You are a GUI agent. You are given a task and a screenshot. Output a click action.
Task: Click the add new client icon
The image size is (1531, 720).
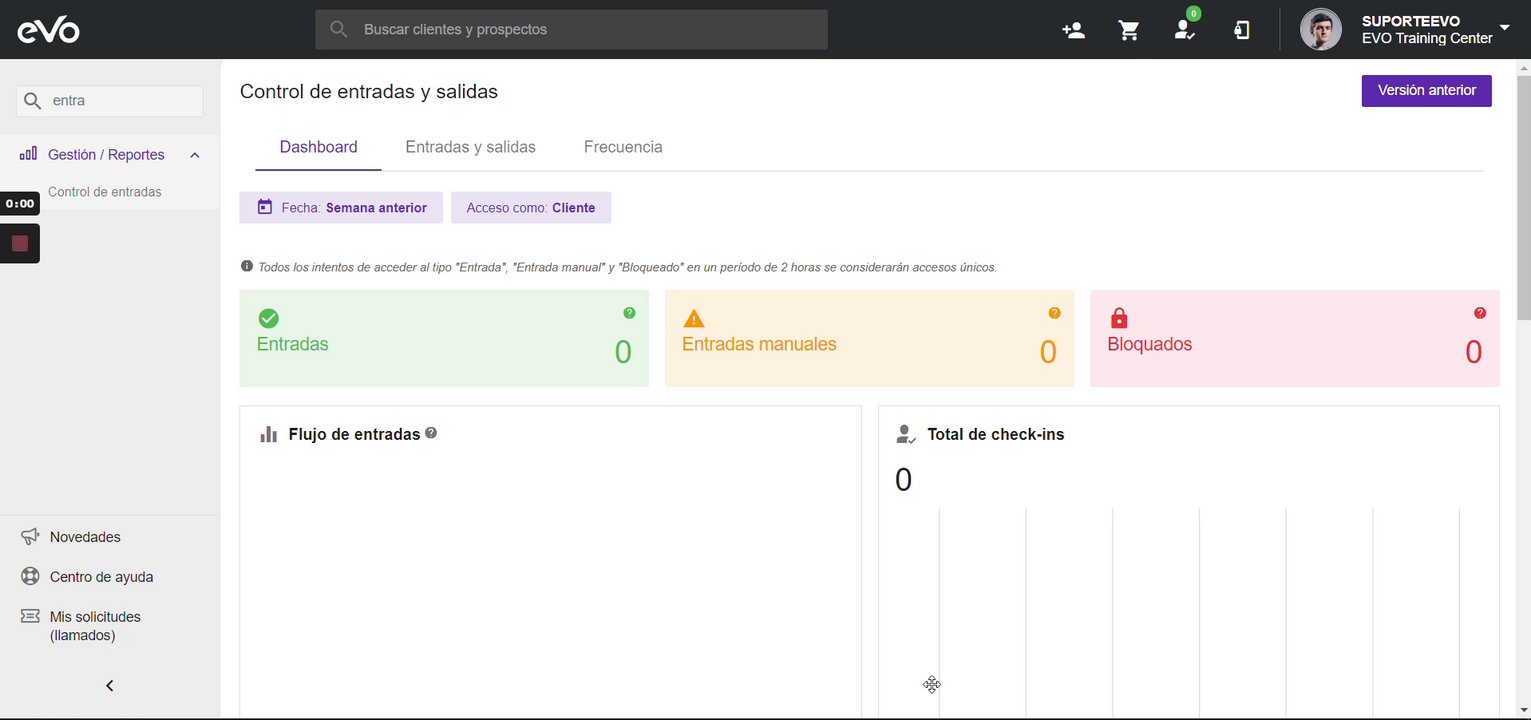click(1073, 30)
